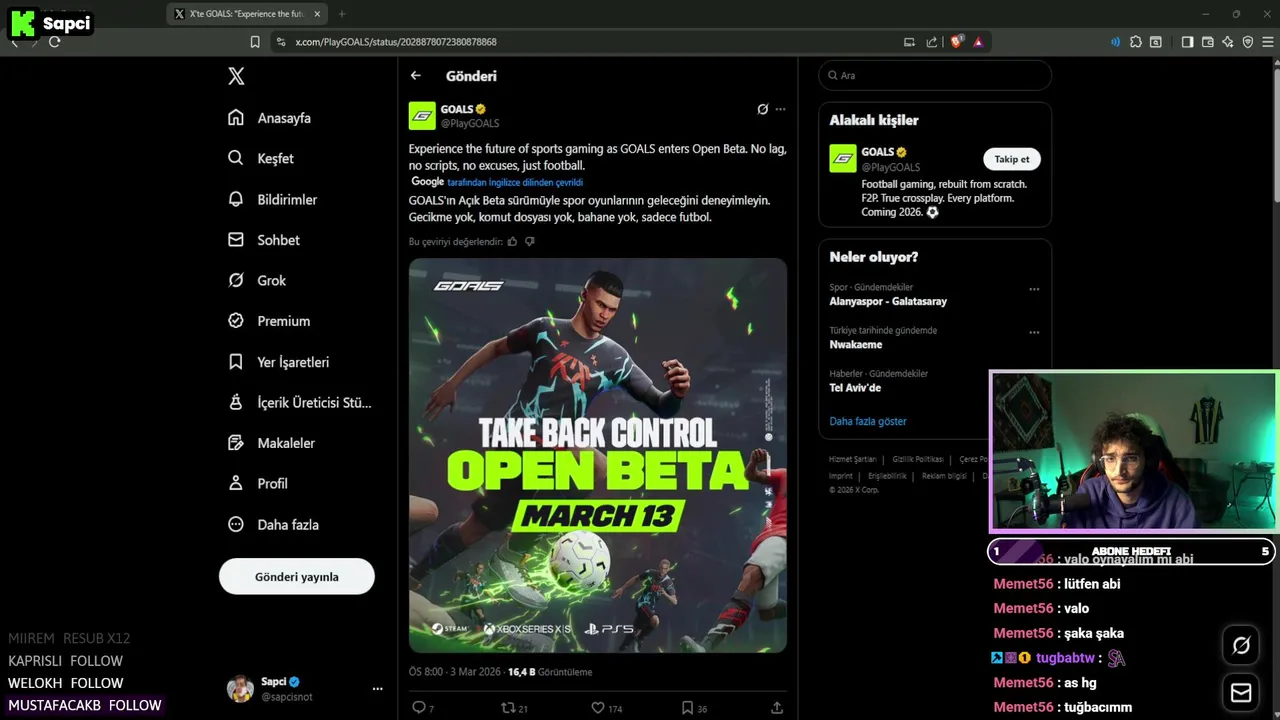Close the X'te GOALS tab
This screenshot has height=720, width=1280.
tap(318, 14)
